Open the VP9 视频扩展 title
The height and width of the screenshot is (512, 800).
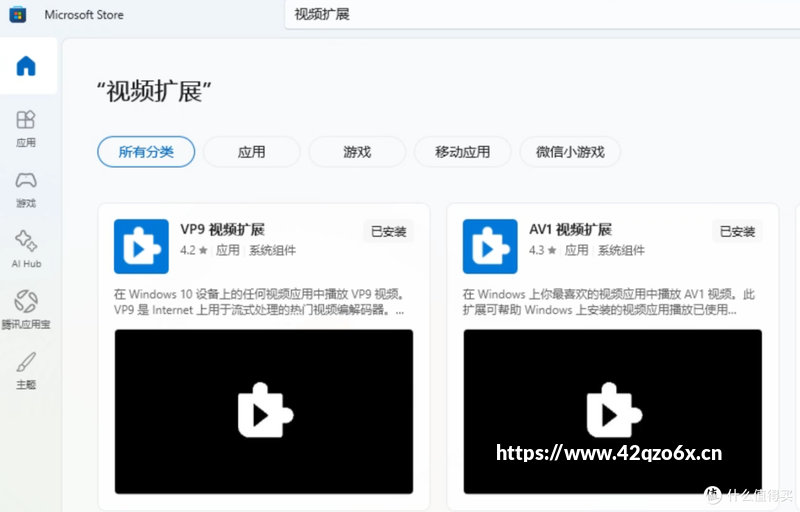(x=222, y=229)
